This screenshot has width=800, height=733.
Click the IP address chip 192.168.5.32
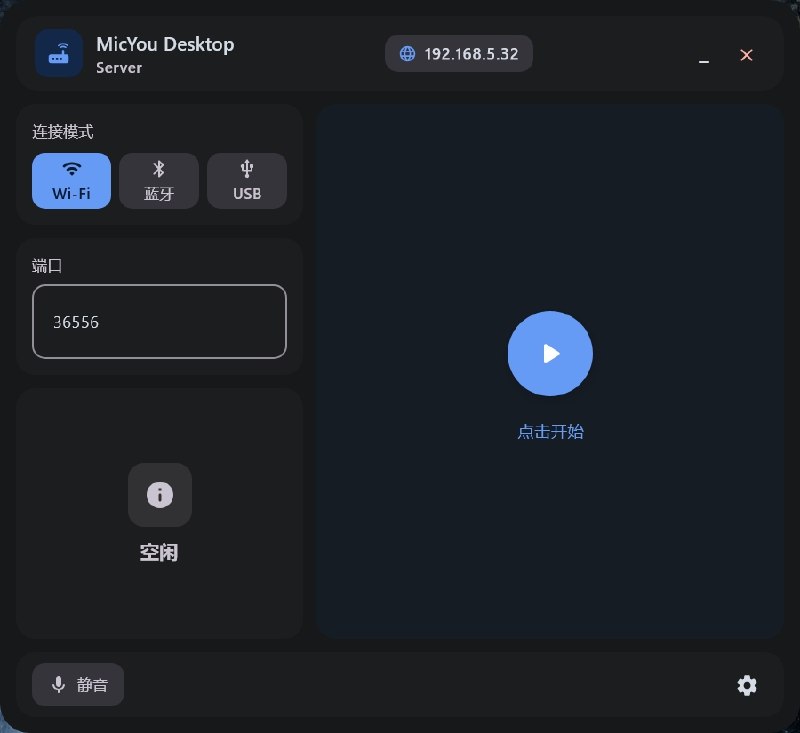click(459, 53)
